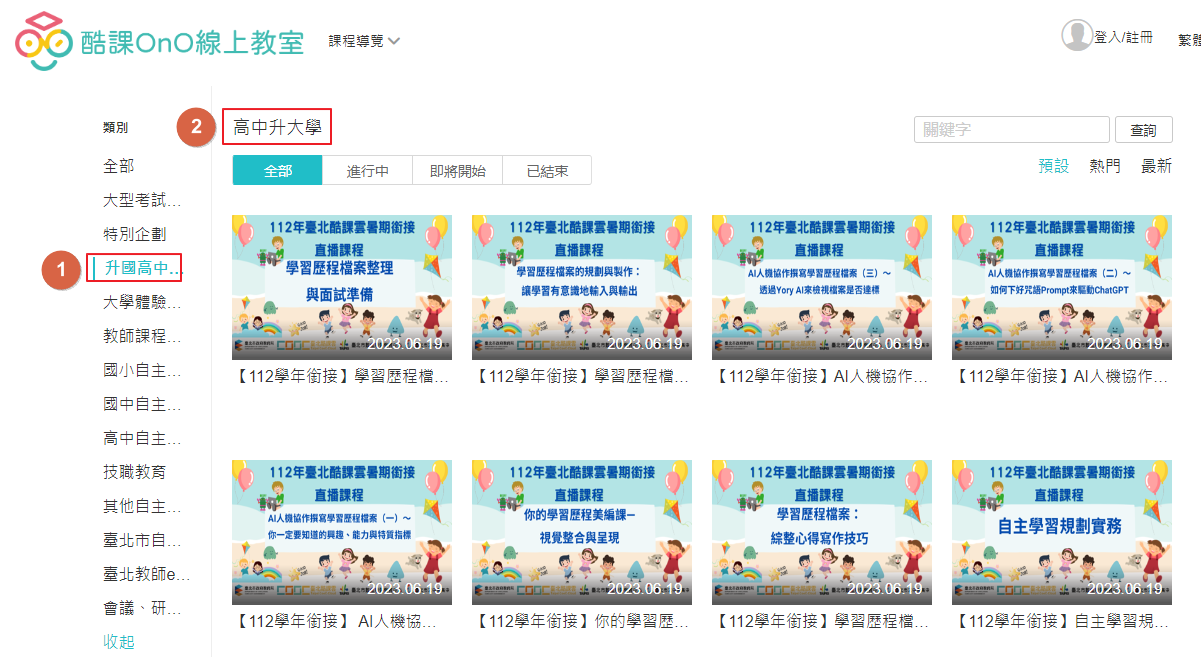Open the 課程導覽 dropdown menu
This screenshot has height=657, width=1201.
[x=365, y=41]
